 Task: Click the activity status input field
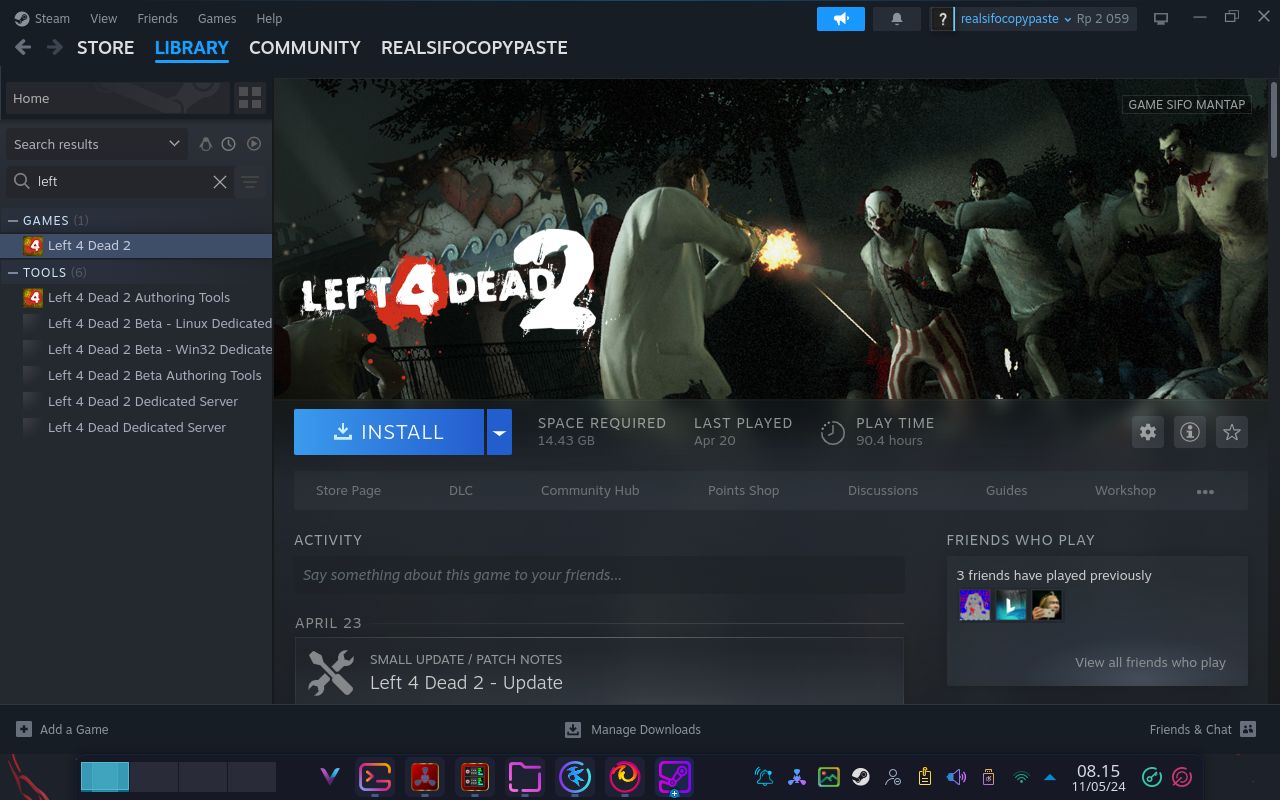[599, 575]
